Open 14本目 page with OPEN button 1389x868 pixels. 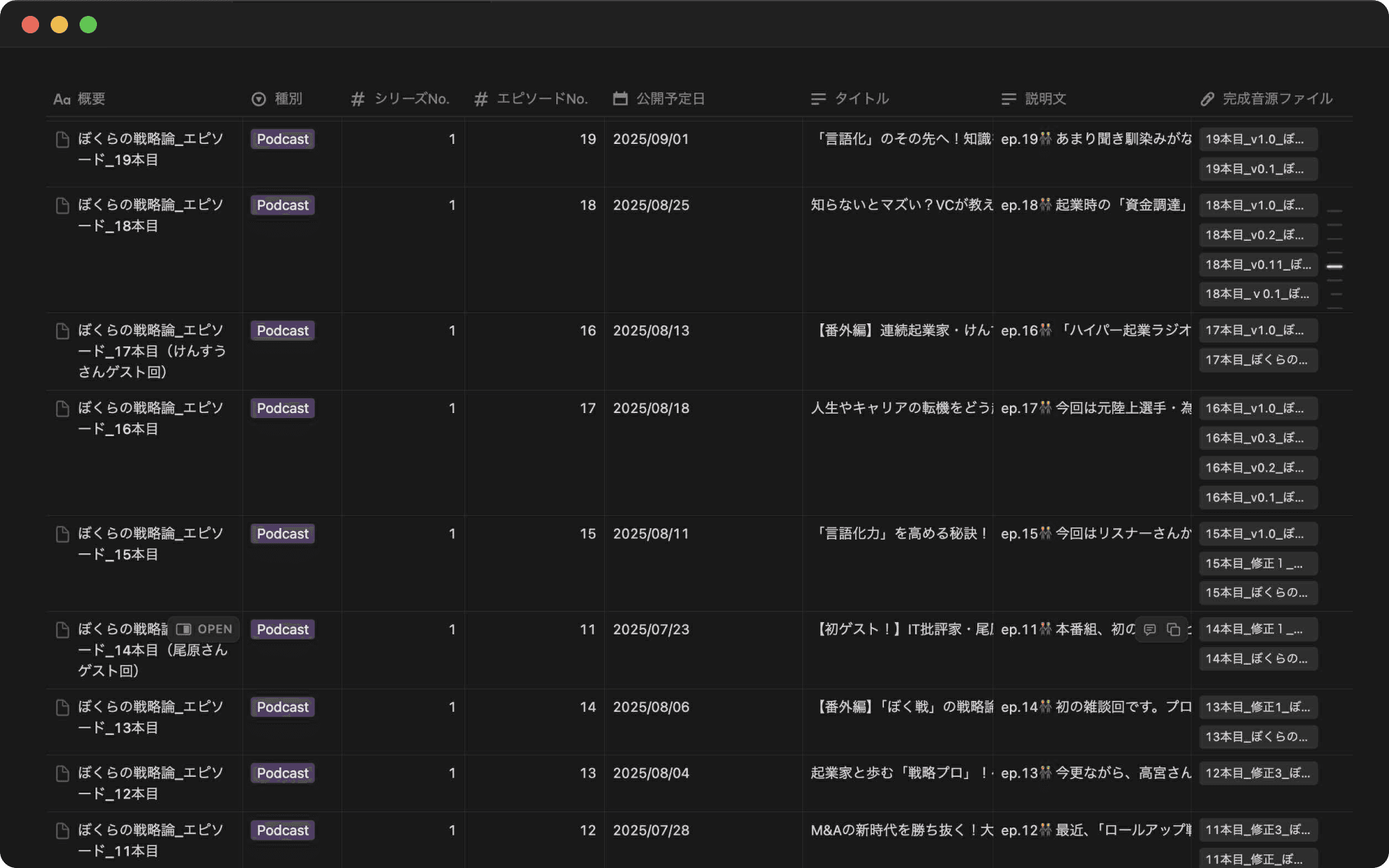[205, 629]
